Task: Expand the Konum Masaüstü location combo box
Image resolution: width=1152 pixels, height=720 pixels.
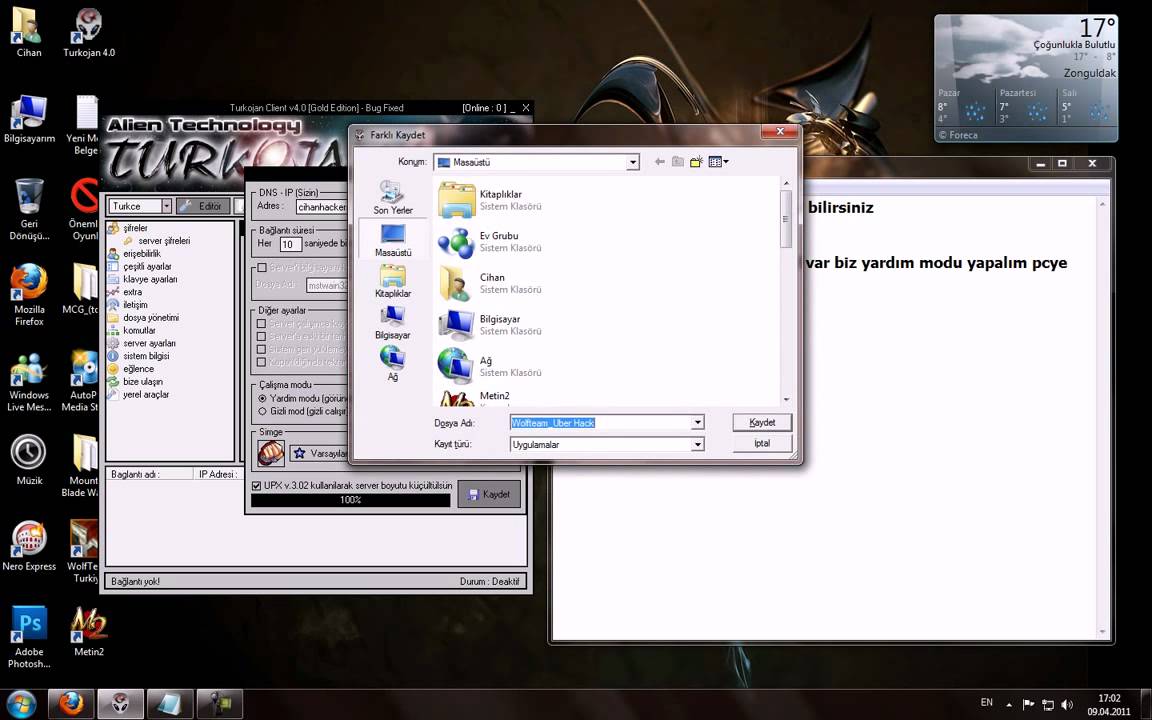Action: point(633,162)
